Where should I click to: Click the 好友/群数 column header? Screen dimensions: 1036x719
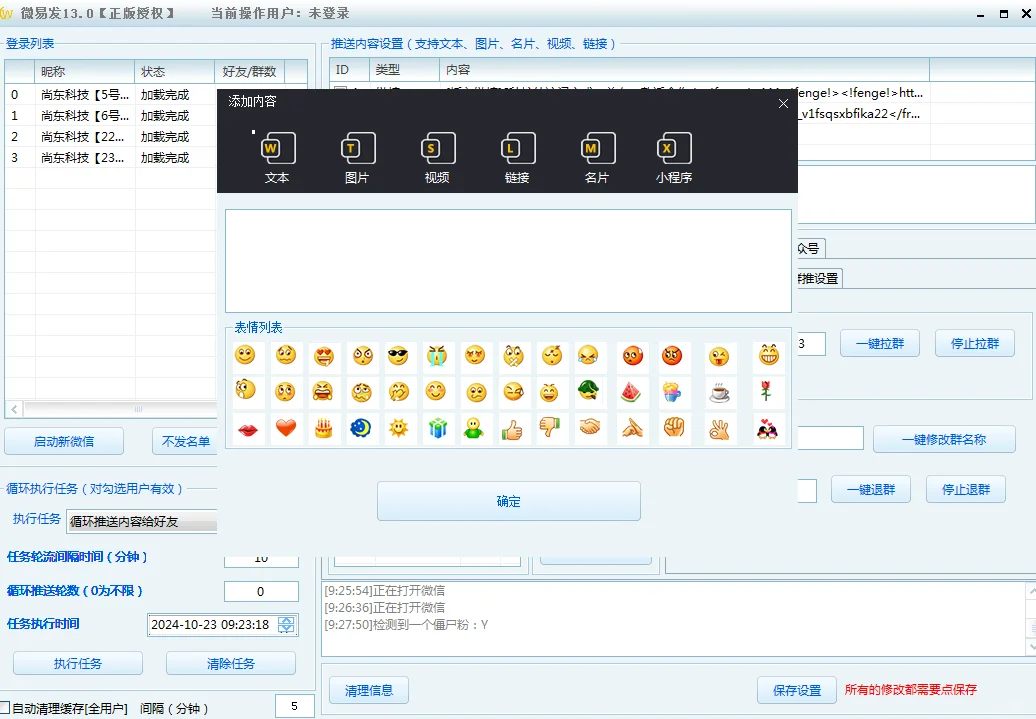point(249,71)
